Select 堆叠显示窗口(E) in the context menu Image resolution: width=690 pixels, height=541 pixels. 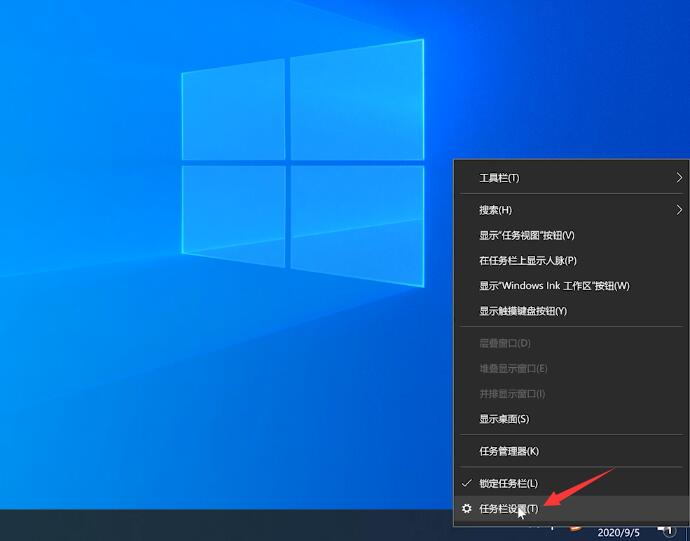tap(571, 368)
